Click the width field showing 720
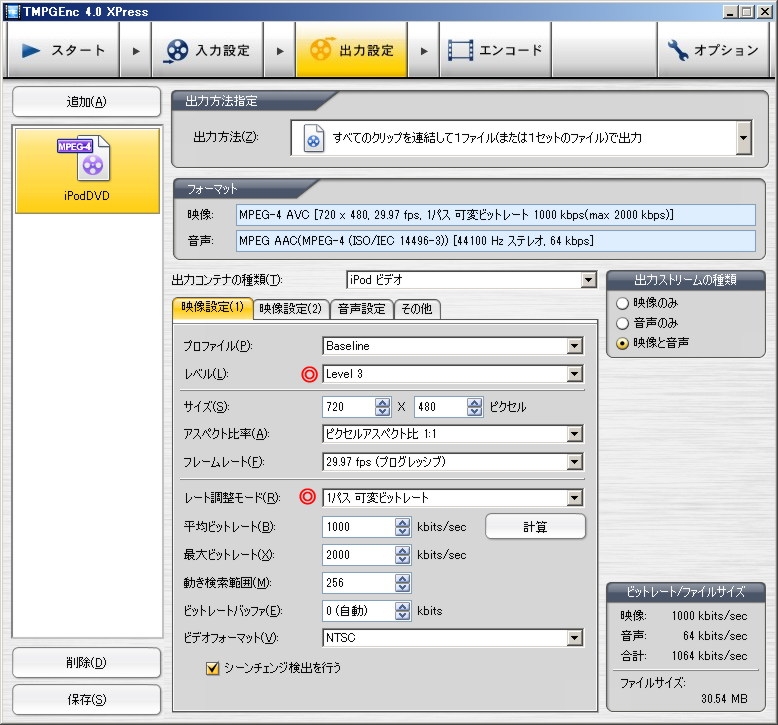Image resolution: width=778 pixels, height=725 pixels. tap(349, 407)
